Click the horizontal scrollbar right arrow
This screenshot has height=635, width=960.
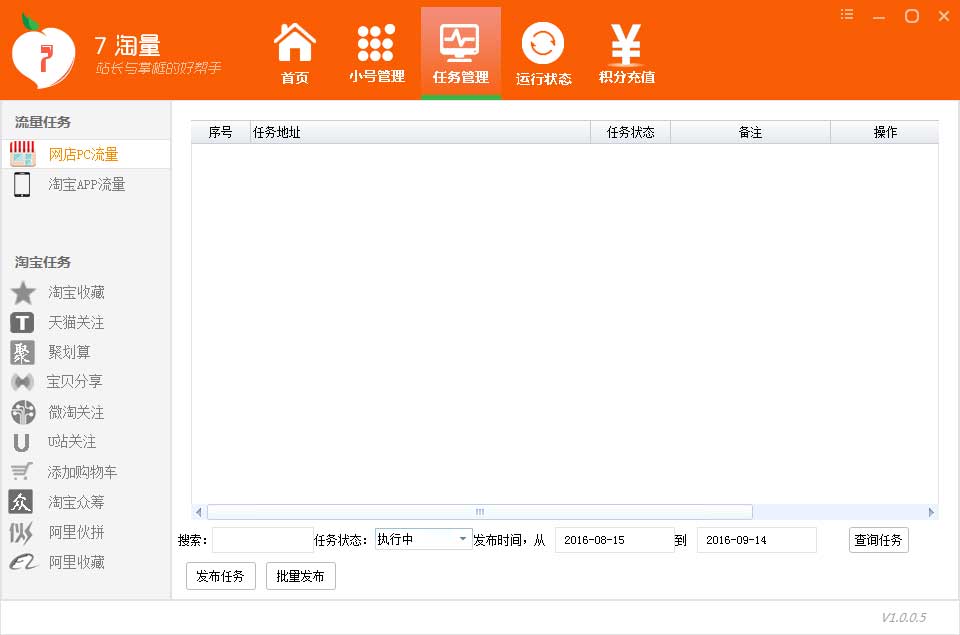[931, 512]
